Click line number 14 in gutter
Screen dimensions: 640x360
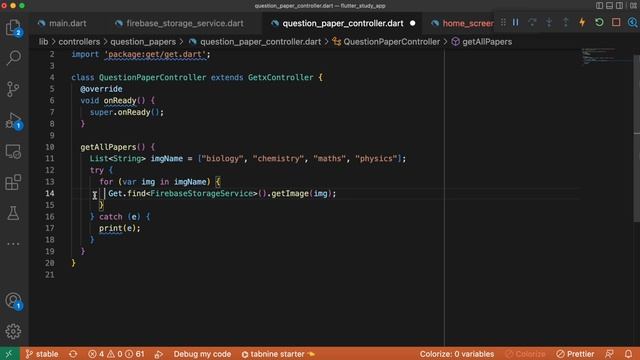49,193
